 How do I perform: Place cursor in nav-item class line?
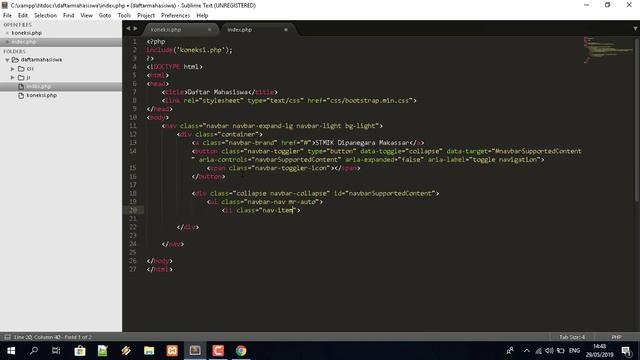(261, 210)
